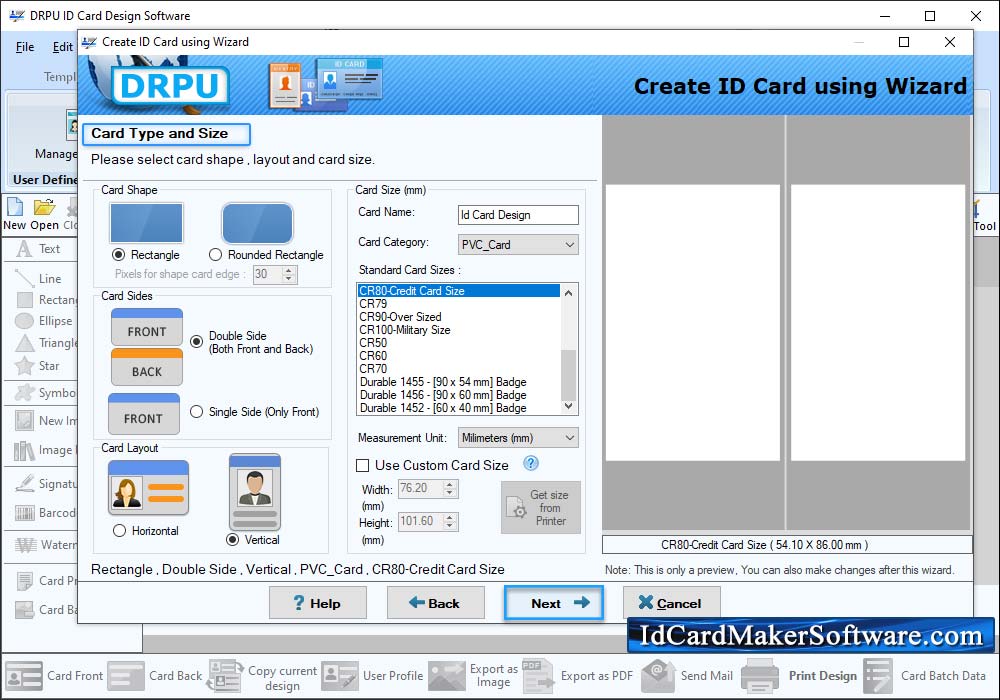The height and width of the screenshot is (700, 1000).
Task: Choose Single Side (Only Front) option
Action: (196, 412)
